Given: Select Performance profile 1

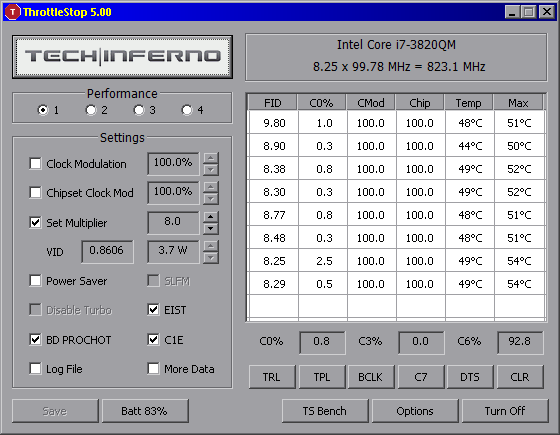Looking at the screenshot, I should [43, 110].
